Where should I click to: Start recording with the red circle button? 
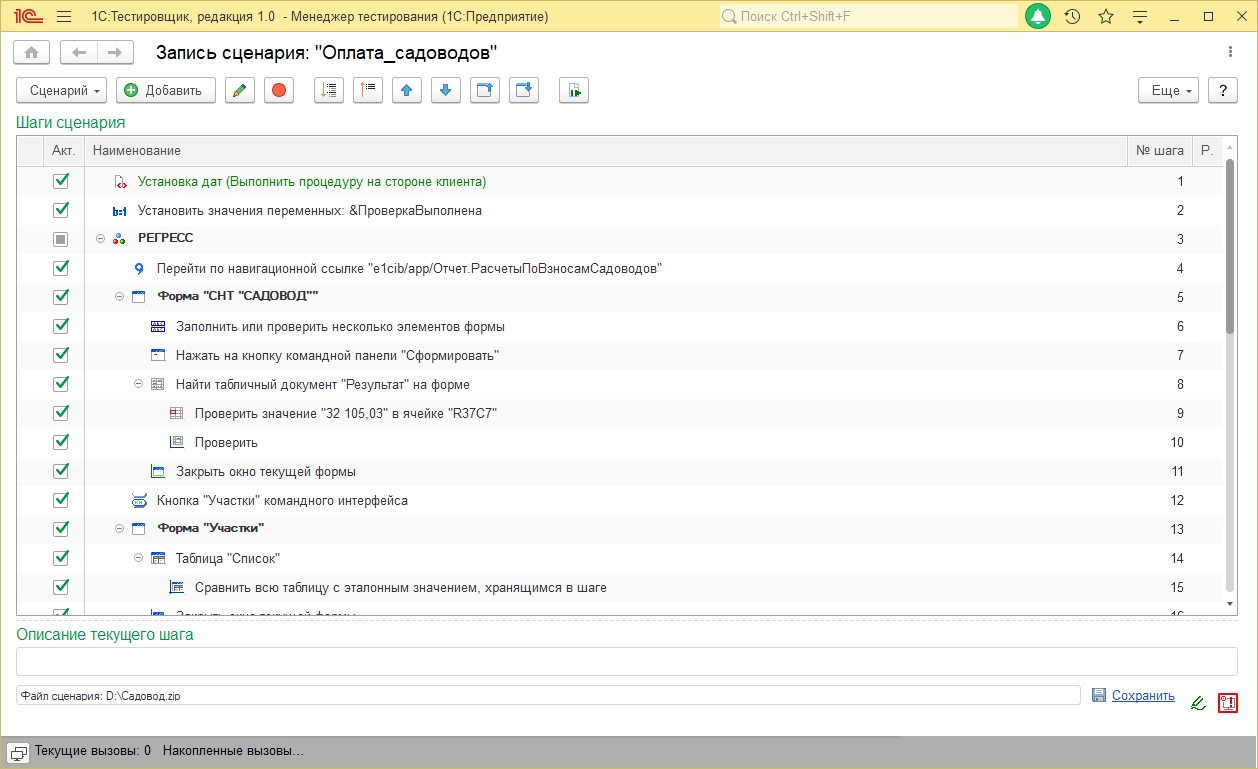(x=279, y=90)
